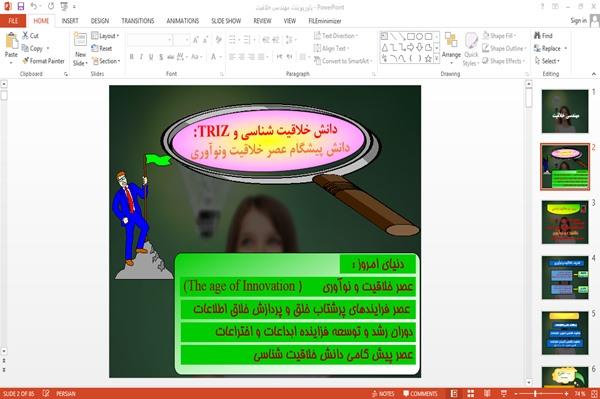This screenshot has height=399, width=600.
Task: Open the Shape Outline dropdown
Action: coord(504,48)
